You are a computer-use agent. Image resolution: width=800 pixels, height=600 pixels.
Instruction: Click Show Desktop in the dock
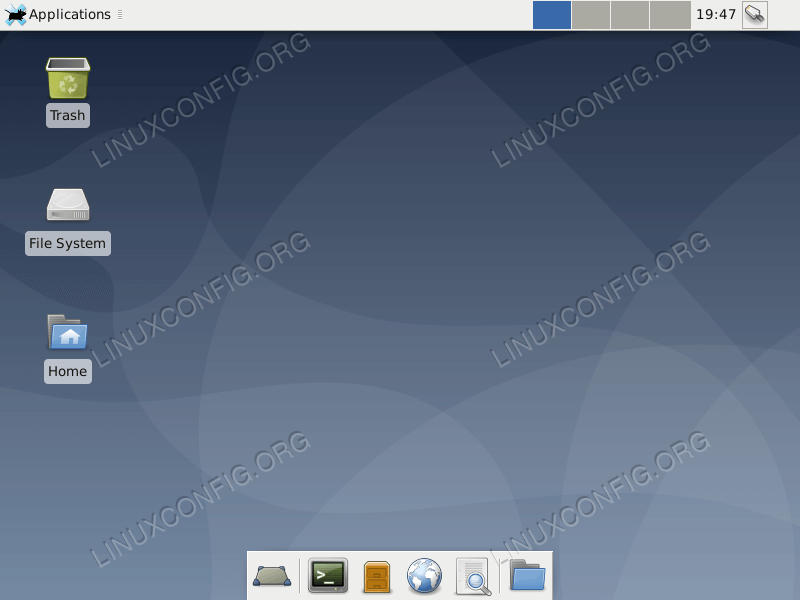[272, 576]
